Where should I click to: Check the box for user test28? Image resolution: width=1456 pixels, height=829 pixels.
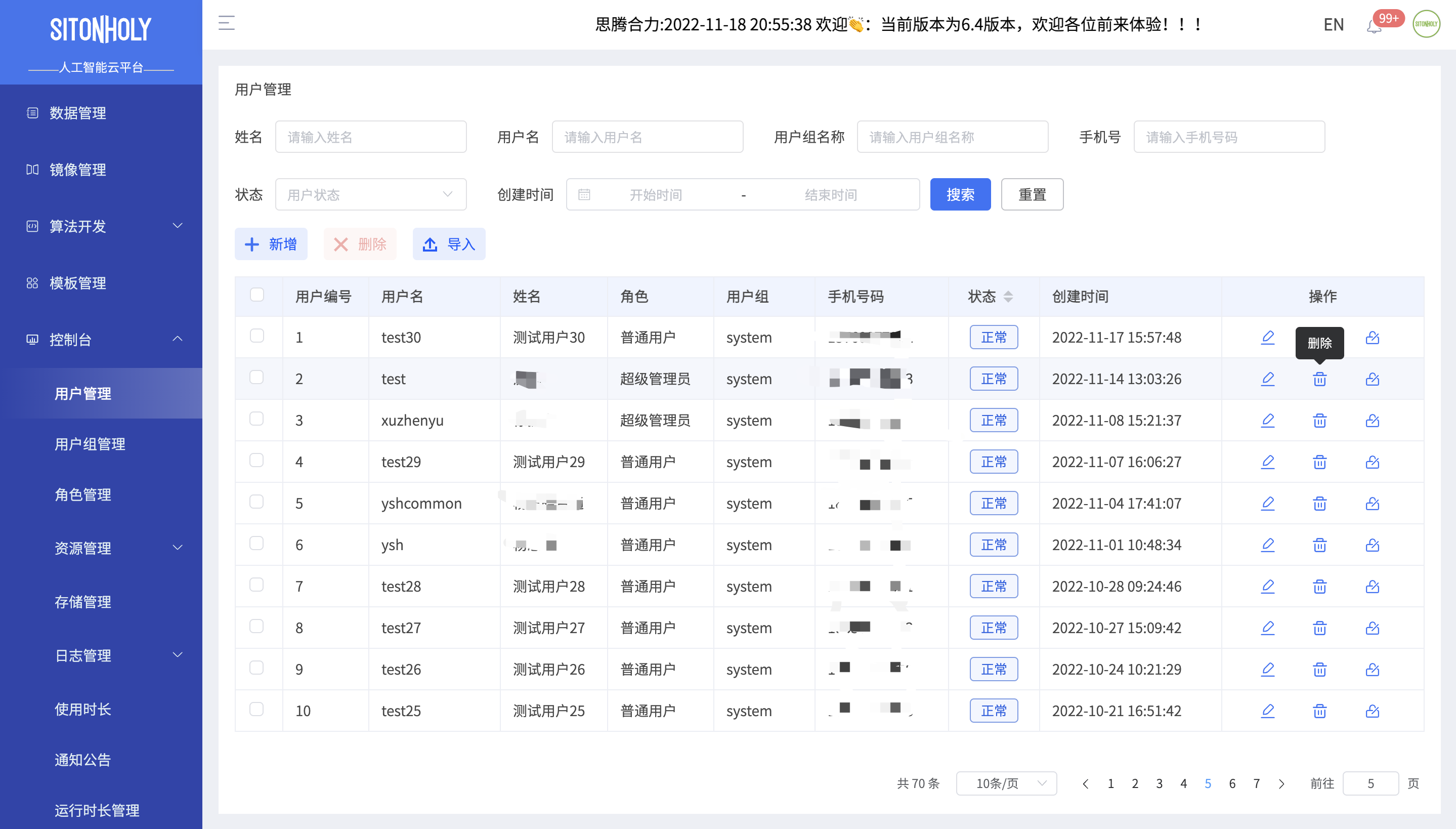point(256,585)
